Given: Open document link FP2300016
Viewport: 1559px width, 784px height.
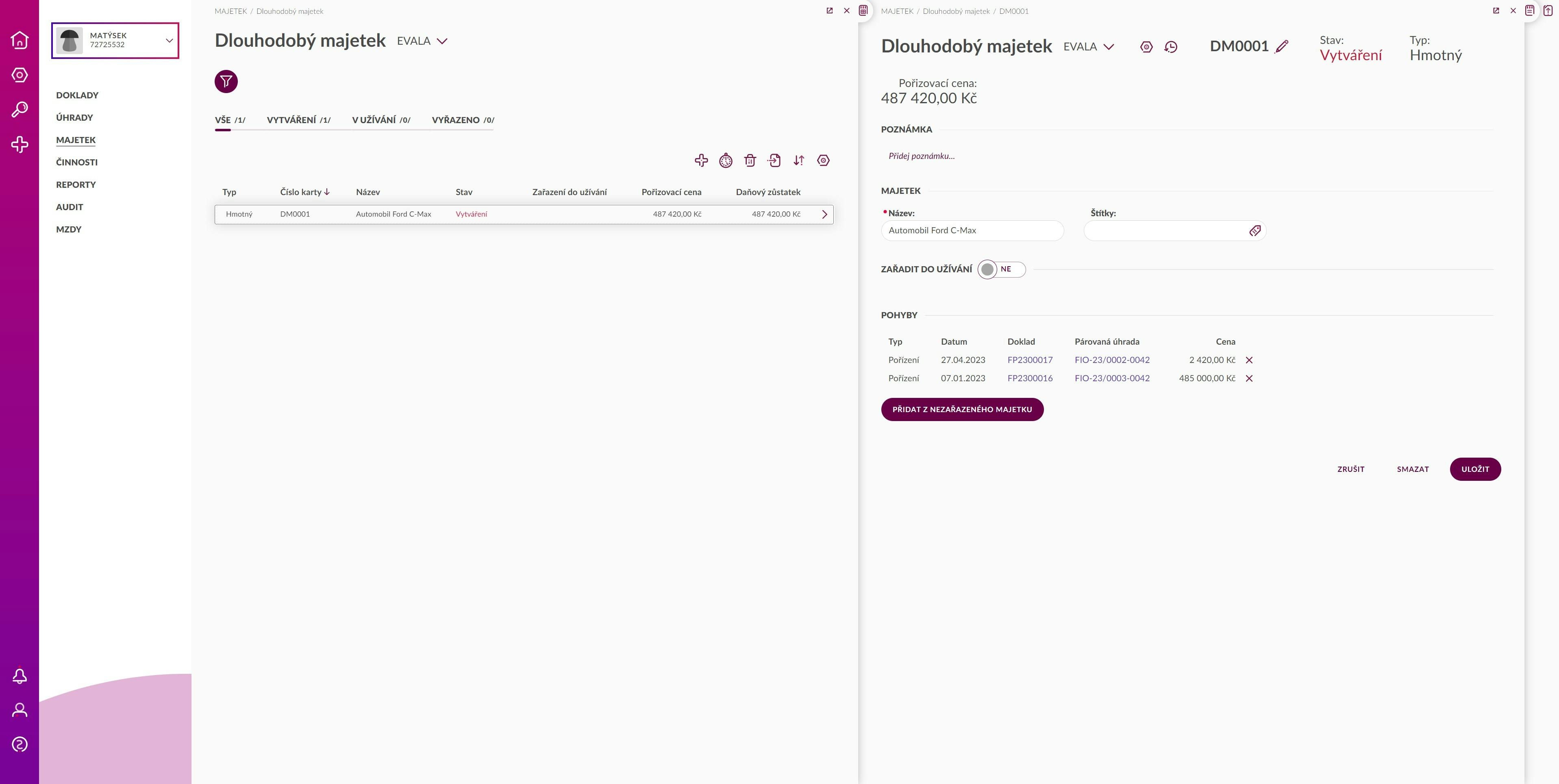Looking at the screenshot, I should pyautogui.click(x=1029, y=378).
